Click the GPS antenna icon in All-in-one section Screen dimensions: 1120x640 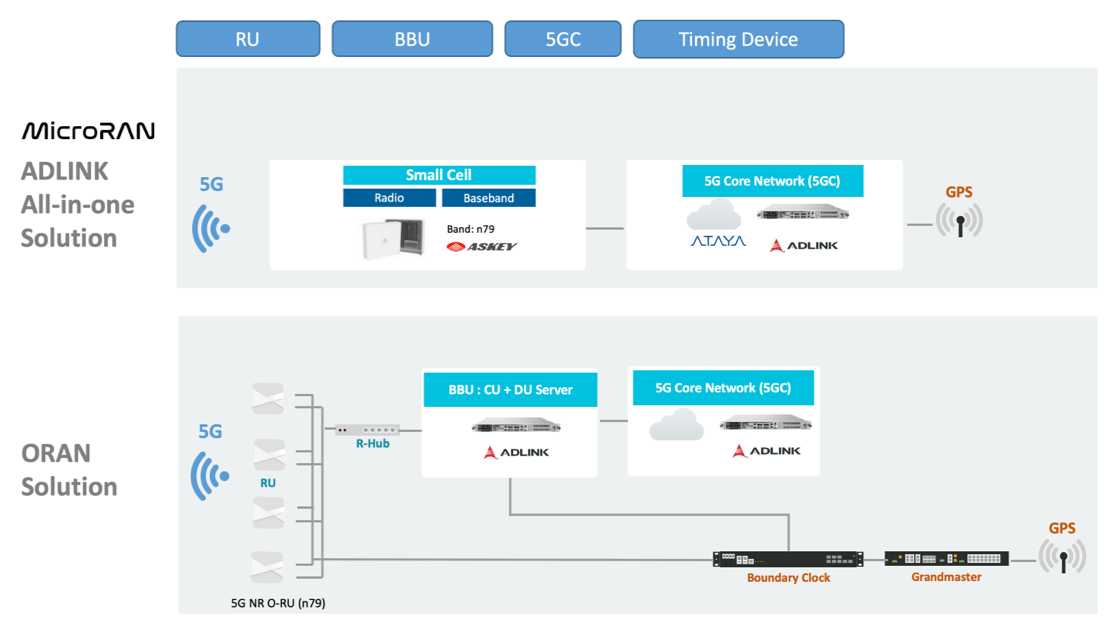(960, 221)
